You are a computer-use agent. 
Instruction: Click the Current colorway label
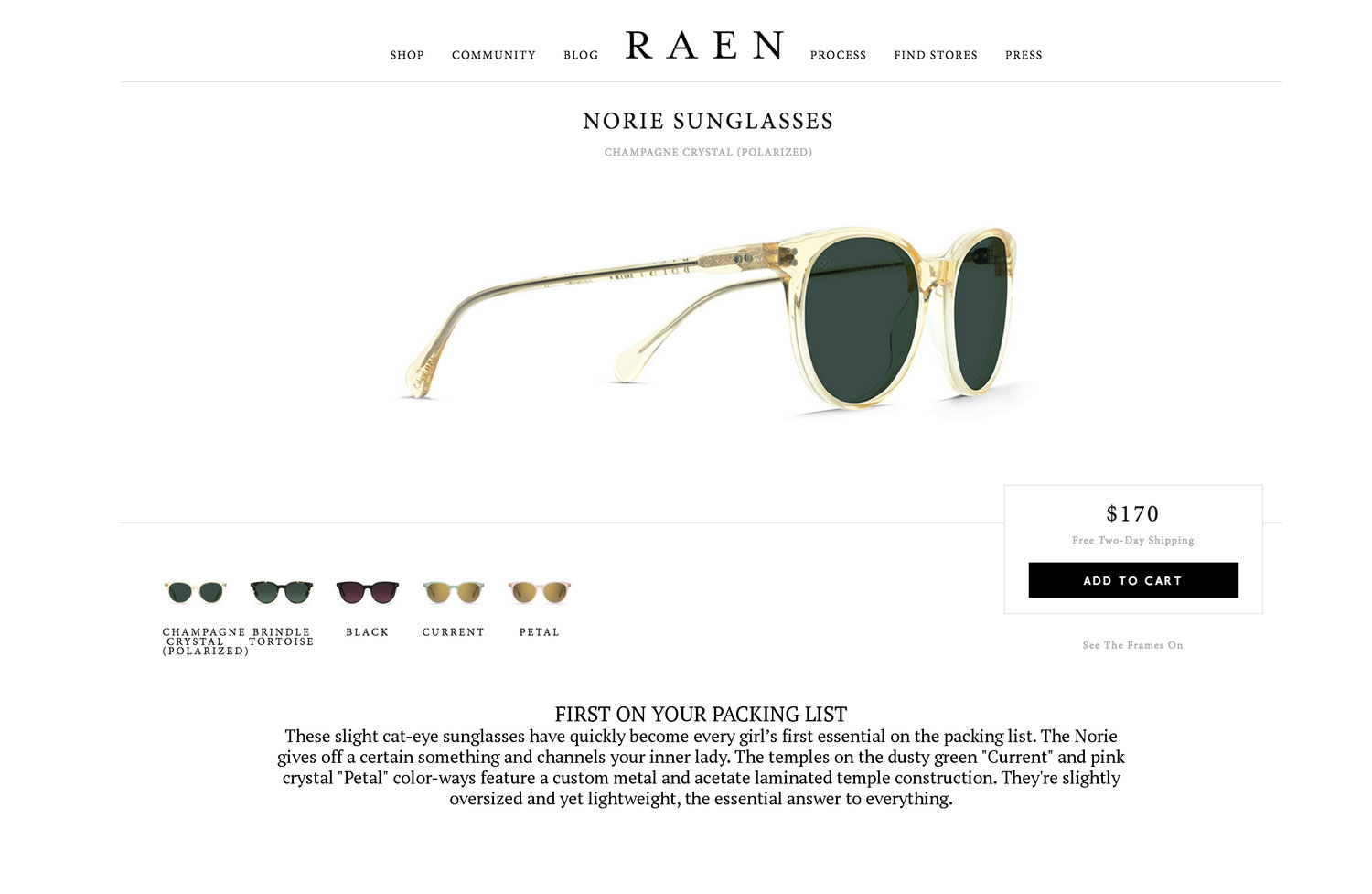[454, 632]
